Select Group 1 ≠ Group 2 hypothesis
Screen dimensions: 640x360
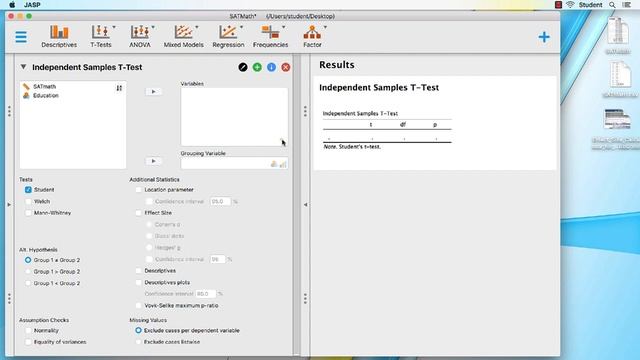pyautogui.click(x=28, y=260)
